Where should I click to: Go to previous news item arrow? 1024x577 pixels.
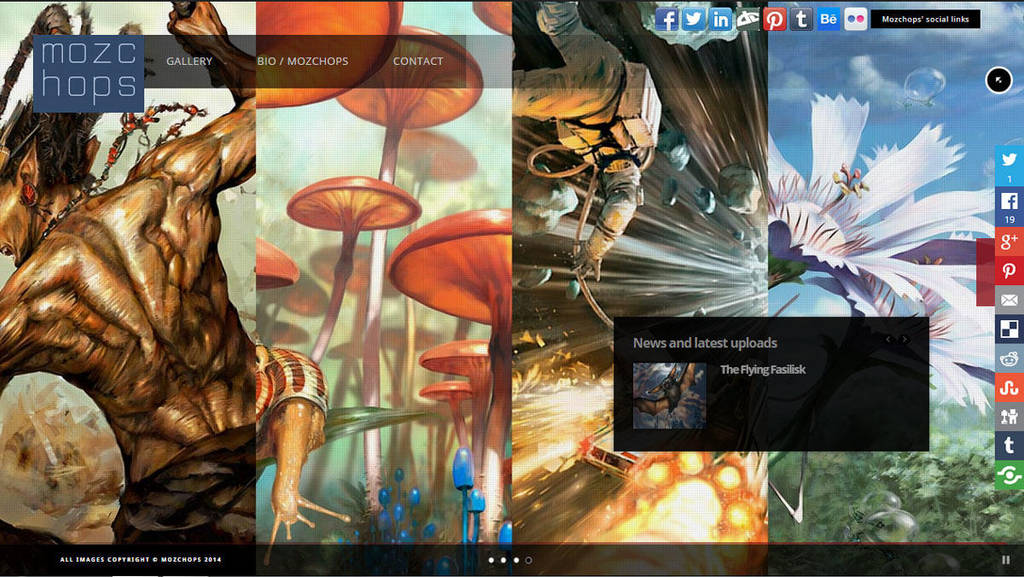tap(888, 339)
